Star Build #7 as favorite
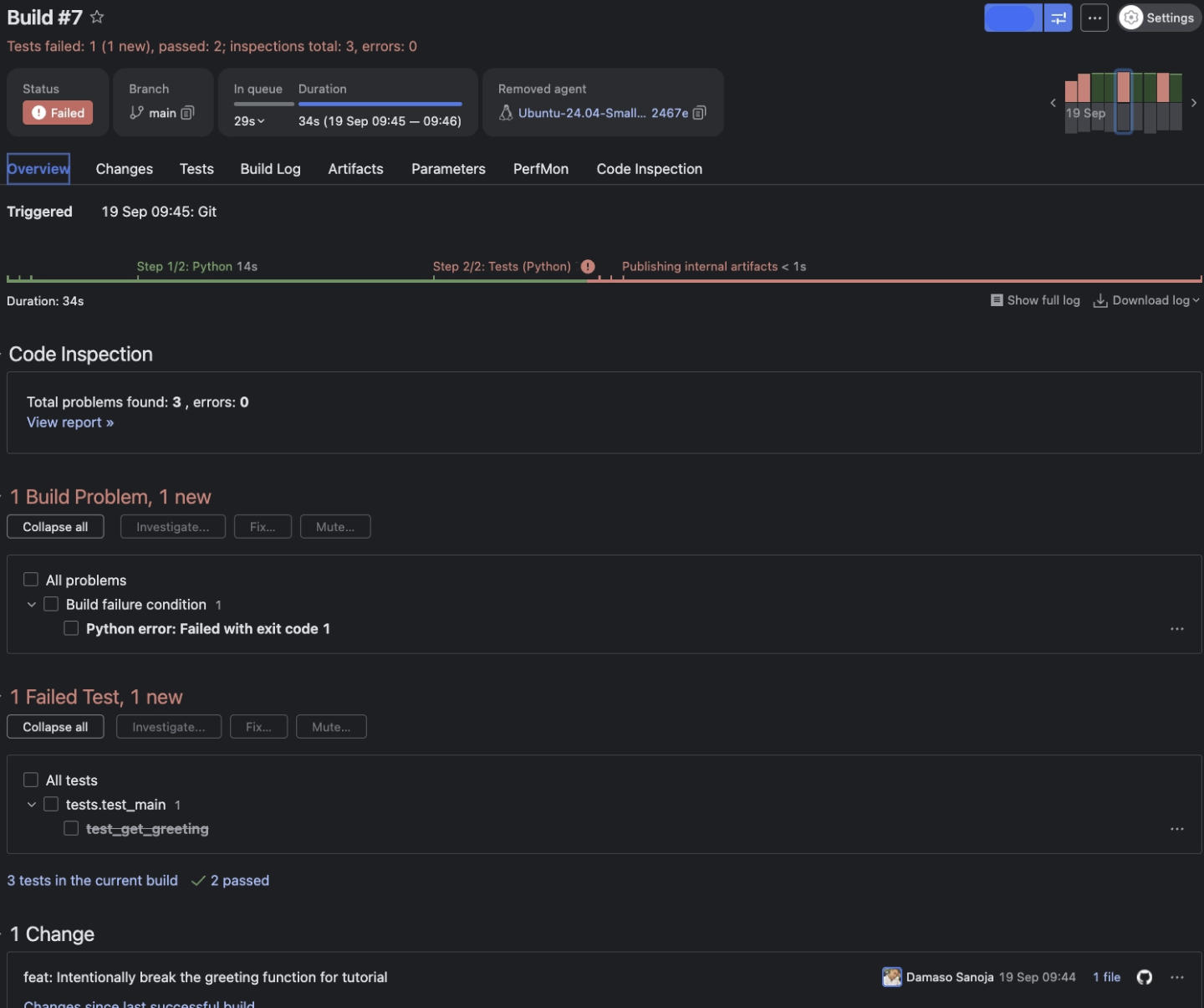The height and width of the screenshot is (1008, 1204). click(x=97, y=17)
